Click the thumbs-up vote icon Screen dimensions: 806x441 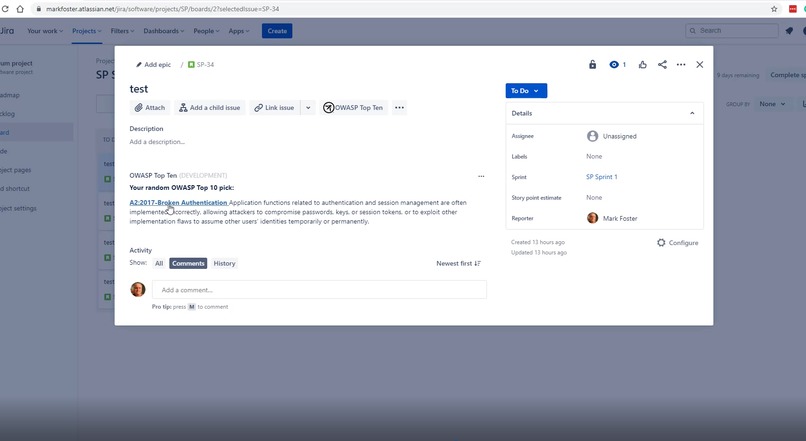click(643, 64)
